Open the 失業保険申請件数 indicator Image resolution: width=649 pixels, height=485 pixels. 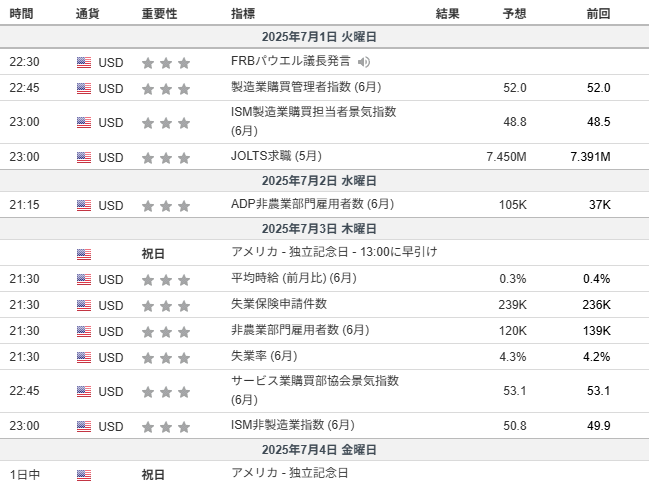(x=279, y=304)
